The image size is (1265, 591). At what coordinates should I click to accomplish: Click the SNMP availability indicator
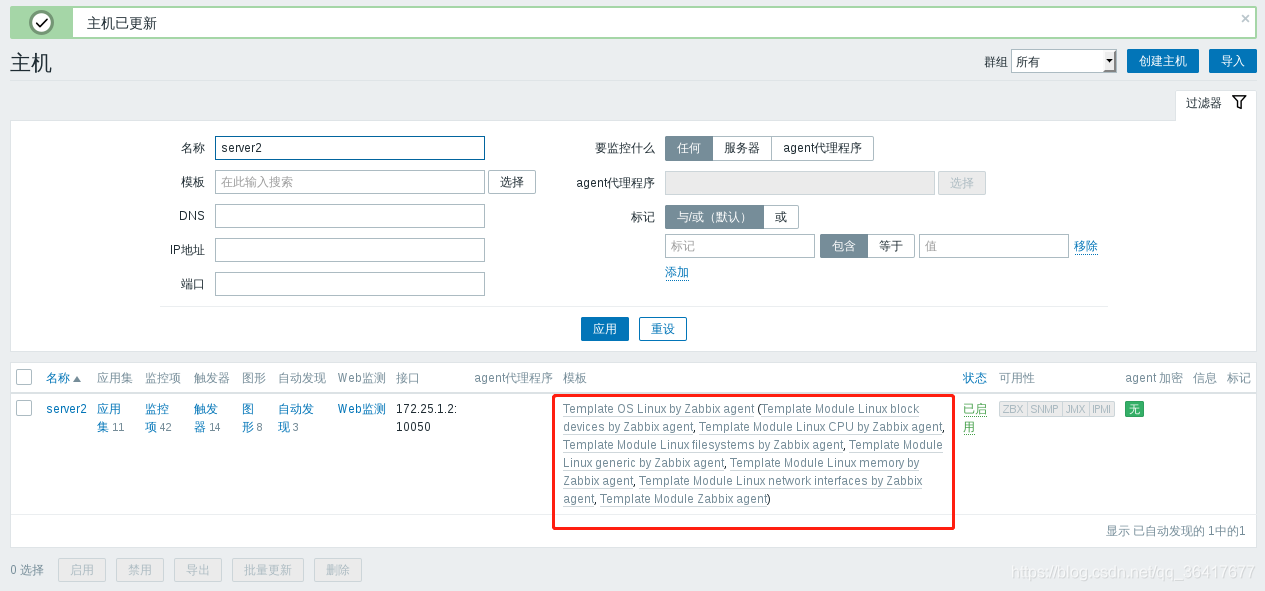click(x=1044, y=409)
